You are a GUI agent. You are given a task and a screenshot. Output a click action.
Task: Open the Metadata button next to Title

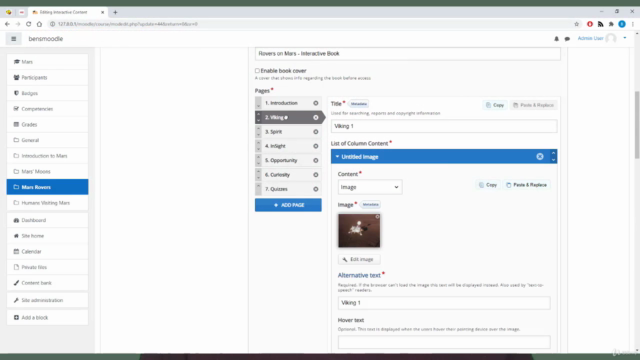[x=359, y=104]
